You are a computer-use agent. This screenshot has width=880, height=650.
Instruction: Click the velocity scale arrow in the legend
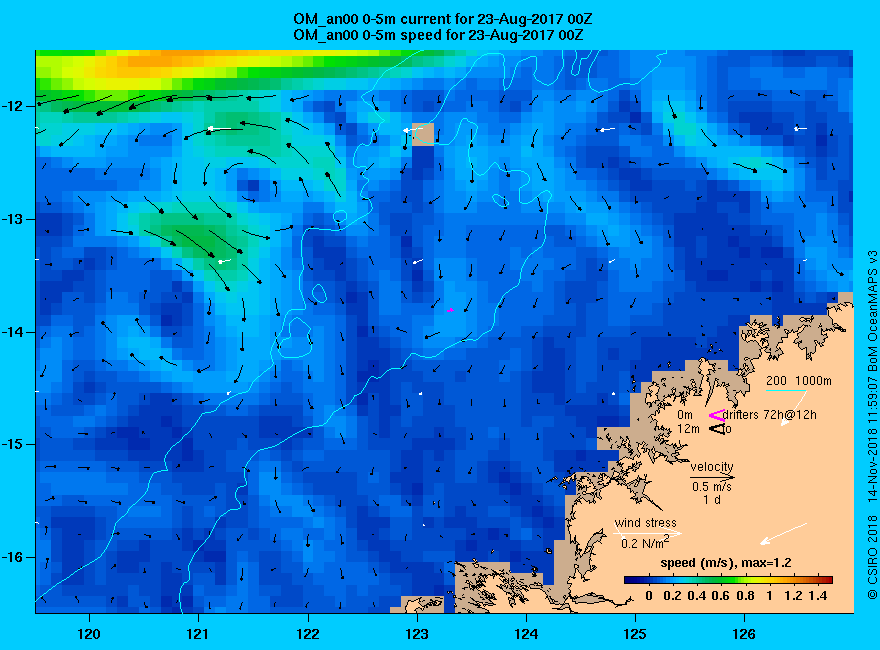click(x=712, y=477)
